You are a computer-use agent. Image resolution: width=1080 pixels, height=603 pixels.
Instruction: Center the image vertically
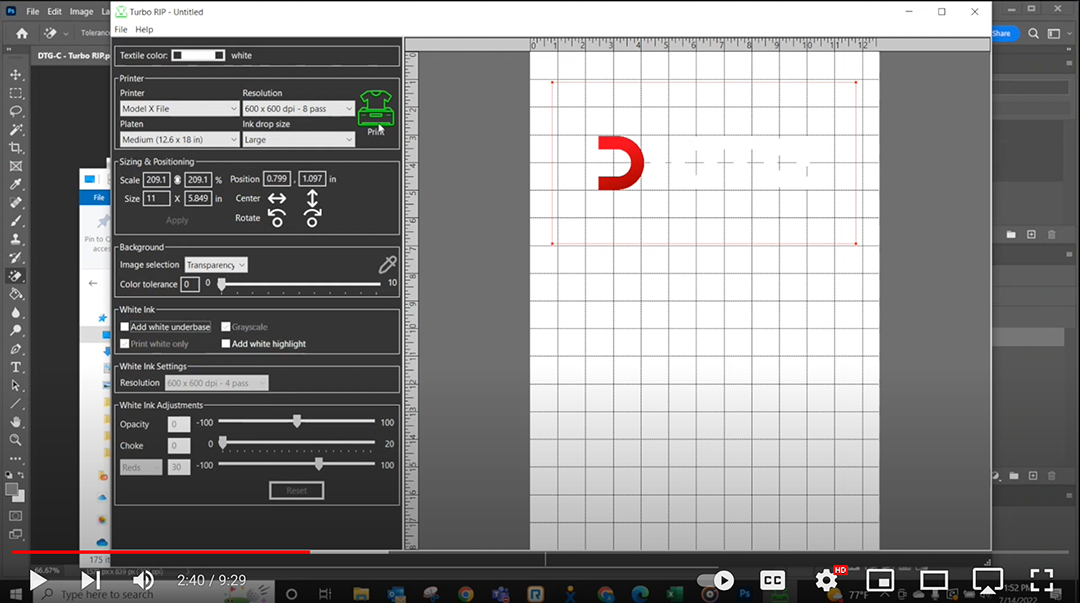point(312,198)
